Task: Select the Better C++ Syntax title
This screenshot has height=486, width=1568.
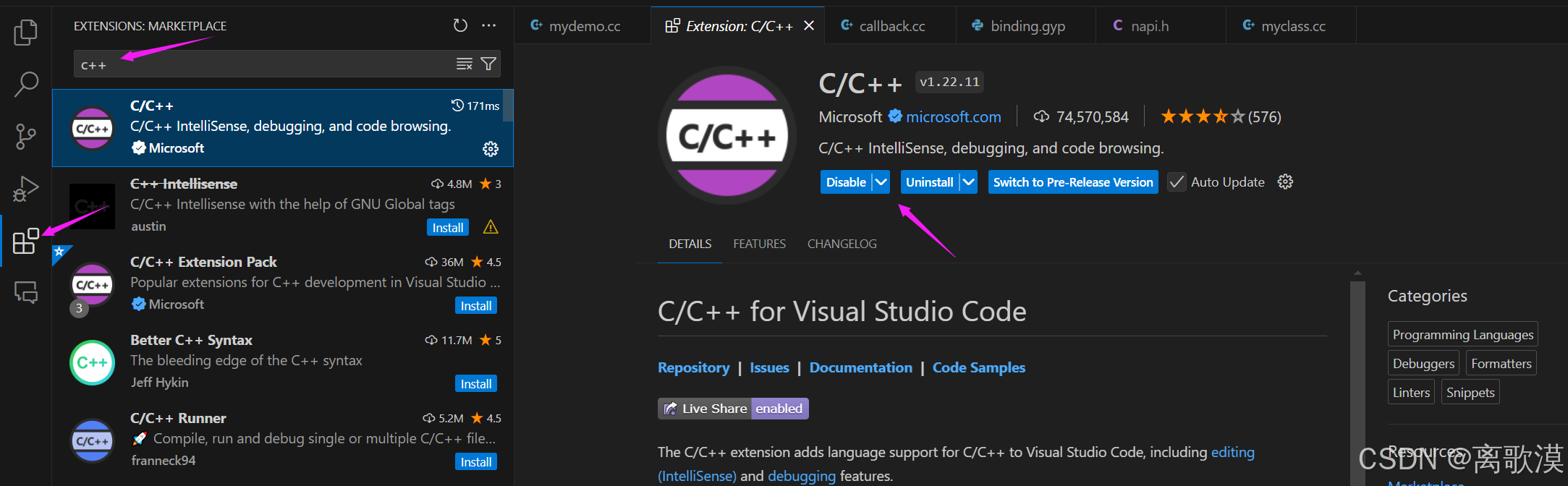Action: (x=191, y=340)
